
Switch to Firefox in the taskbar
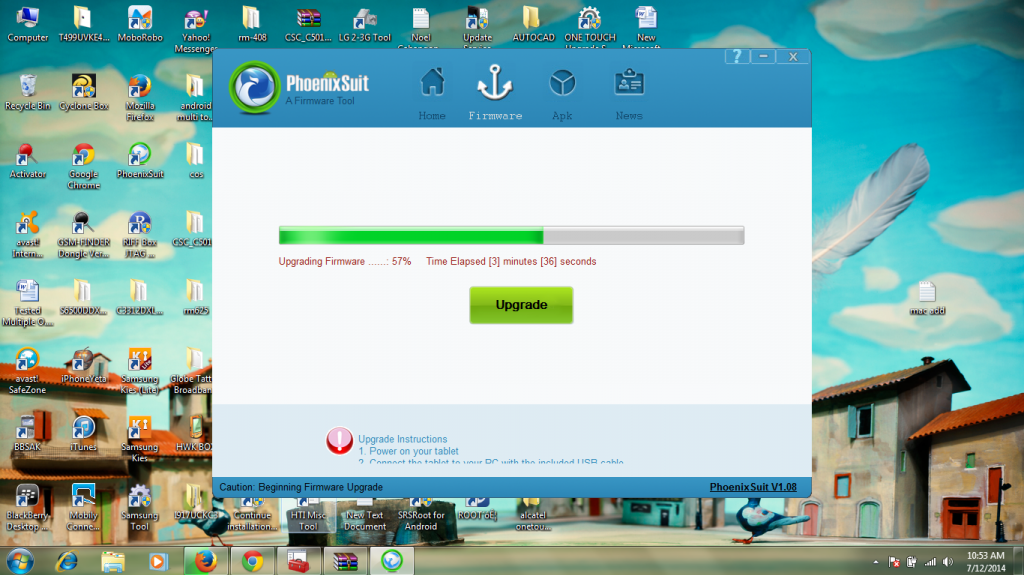coord(205,560)
